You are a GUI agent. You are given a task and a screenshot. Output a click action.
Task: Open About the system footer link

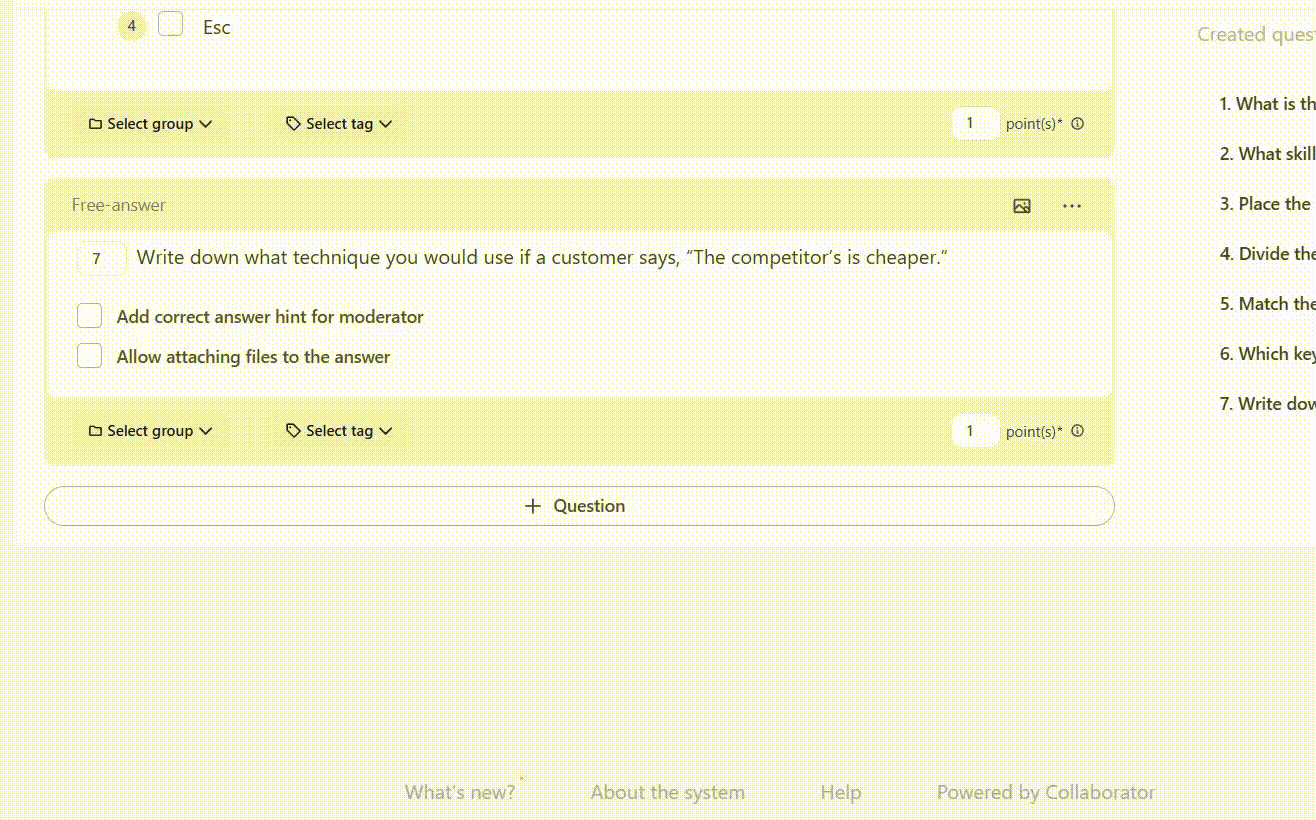tap(667, 793)
